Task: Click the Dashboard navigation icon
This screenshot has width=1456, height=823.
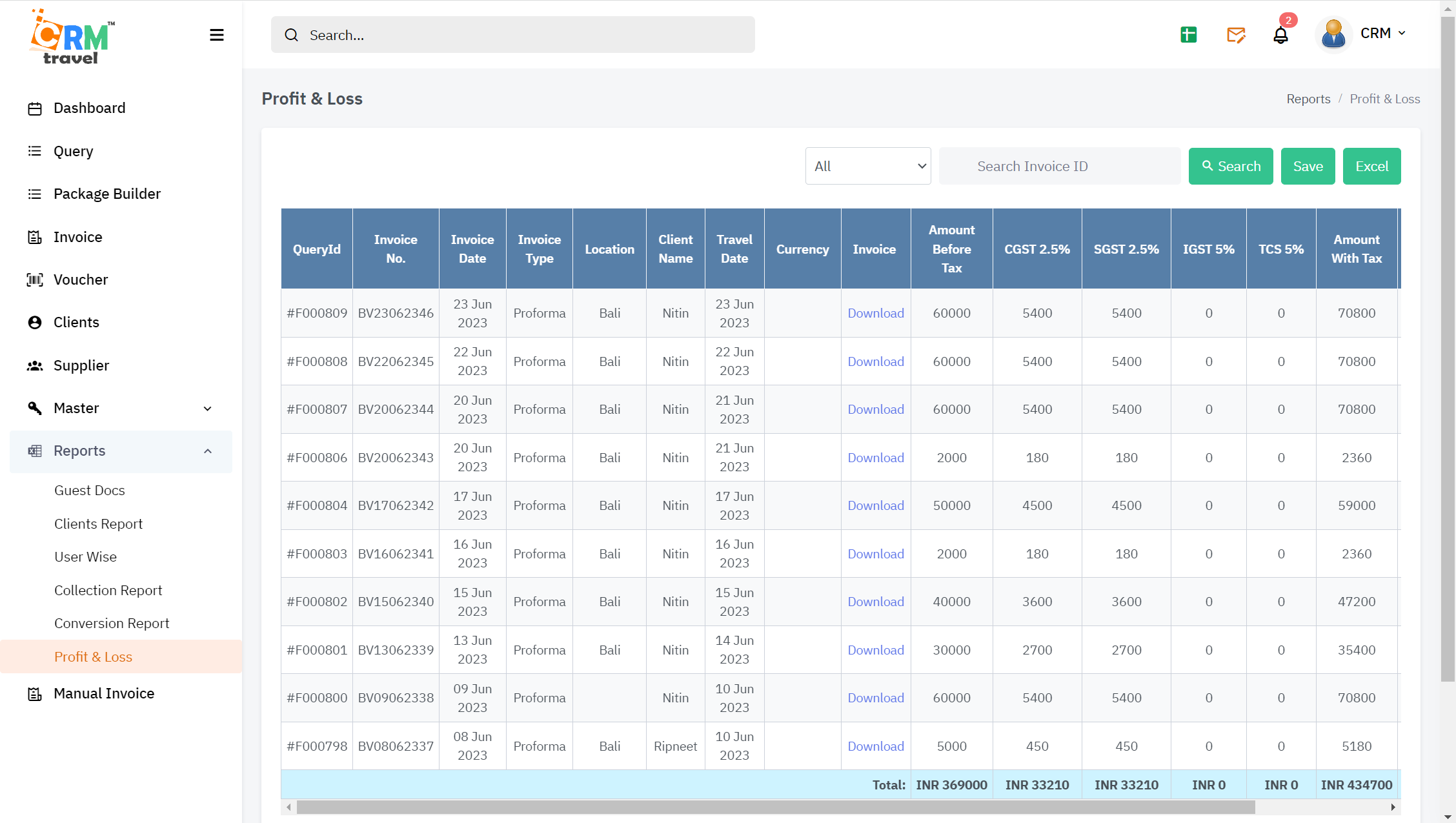Action: 35,108
